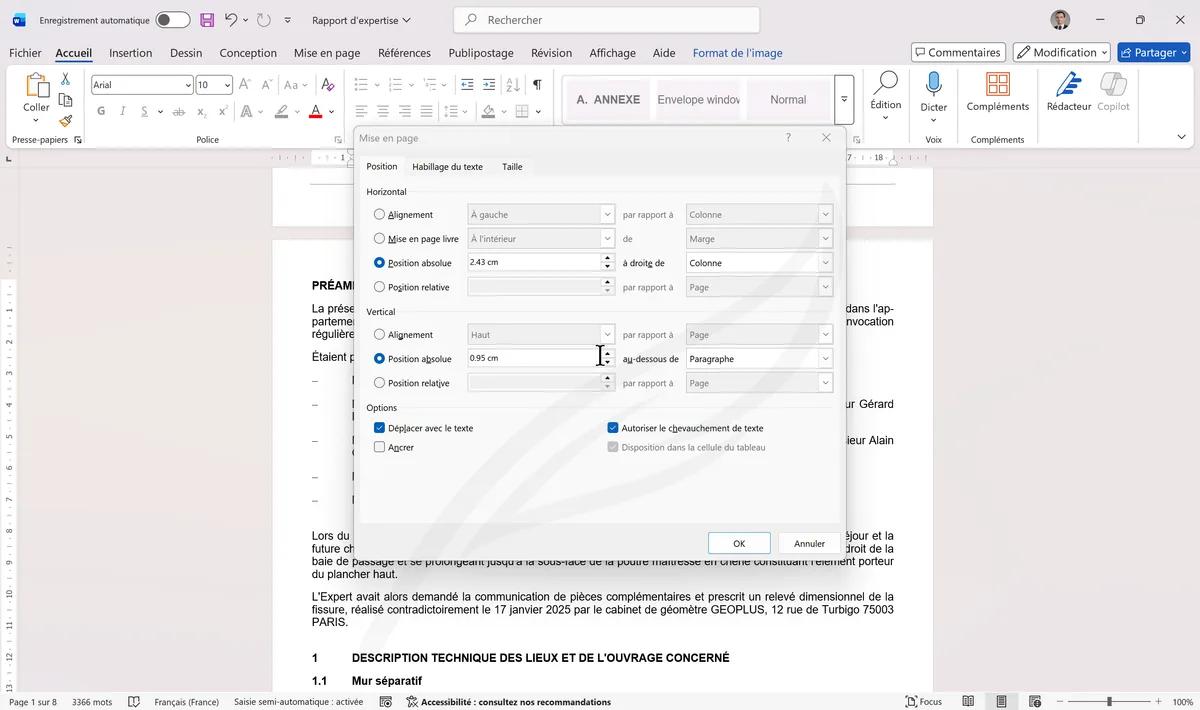Click OK to confirm layout settings
1200x710 pixels.
click(739, 543)
